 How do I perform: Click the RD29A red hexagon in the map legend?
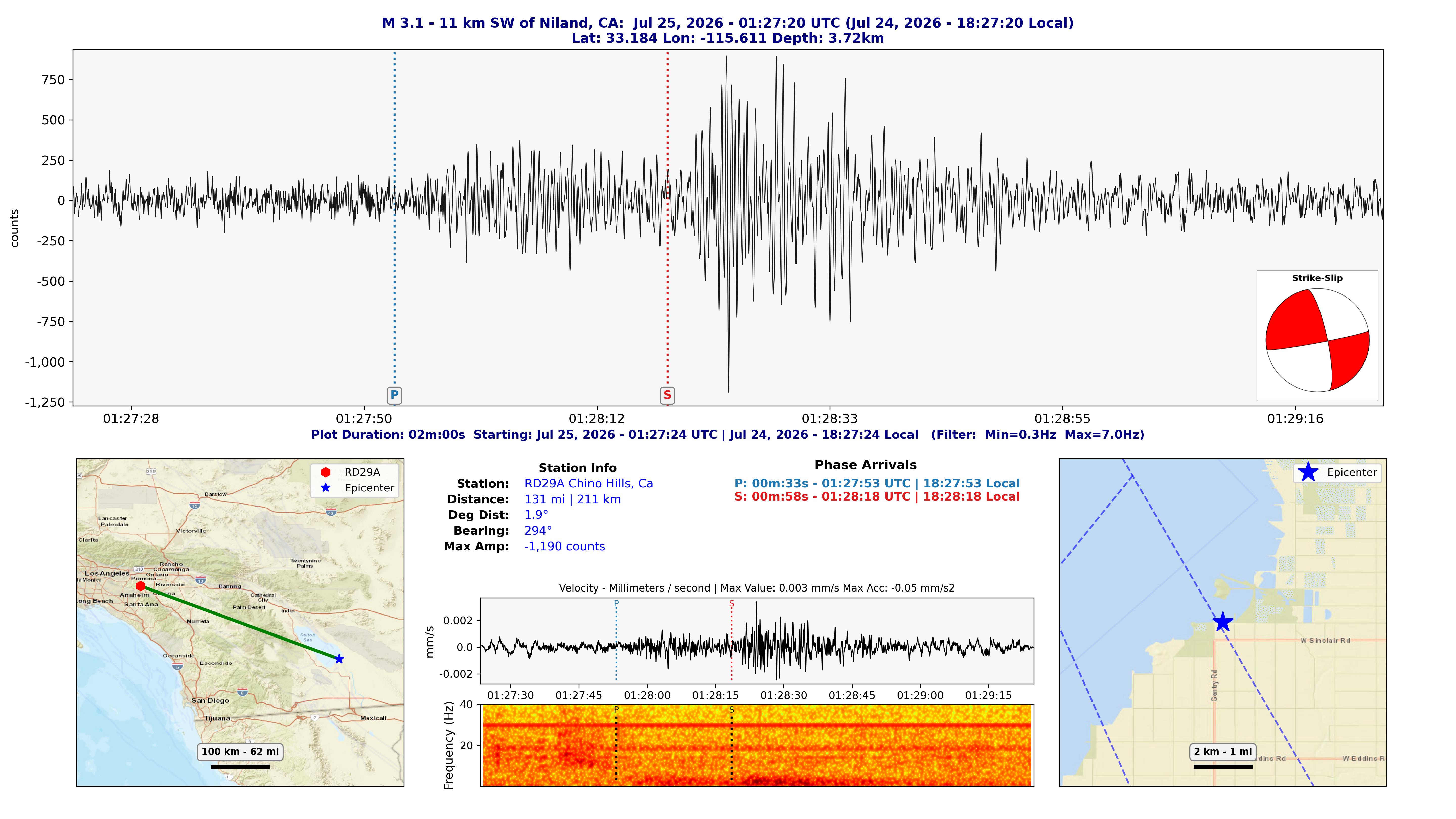point(326,472)
